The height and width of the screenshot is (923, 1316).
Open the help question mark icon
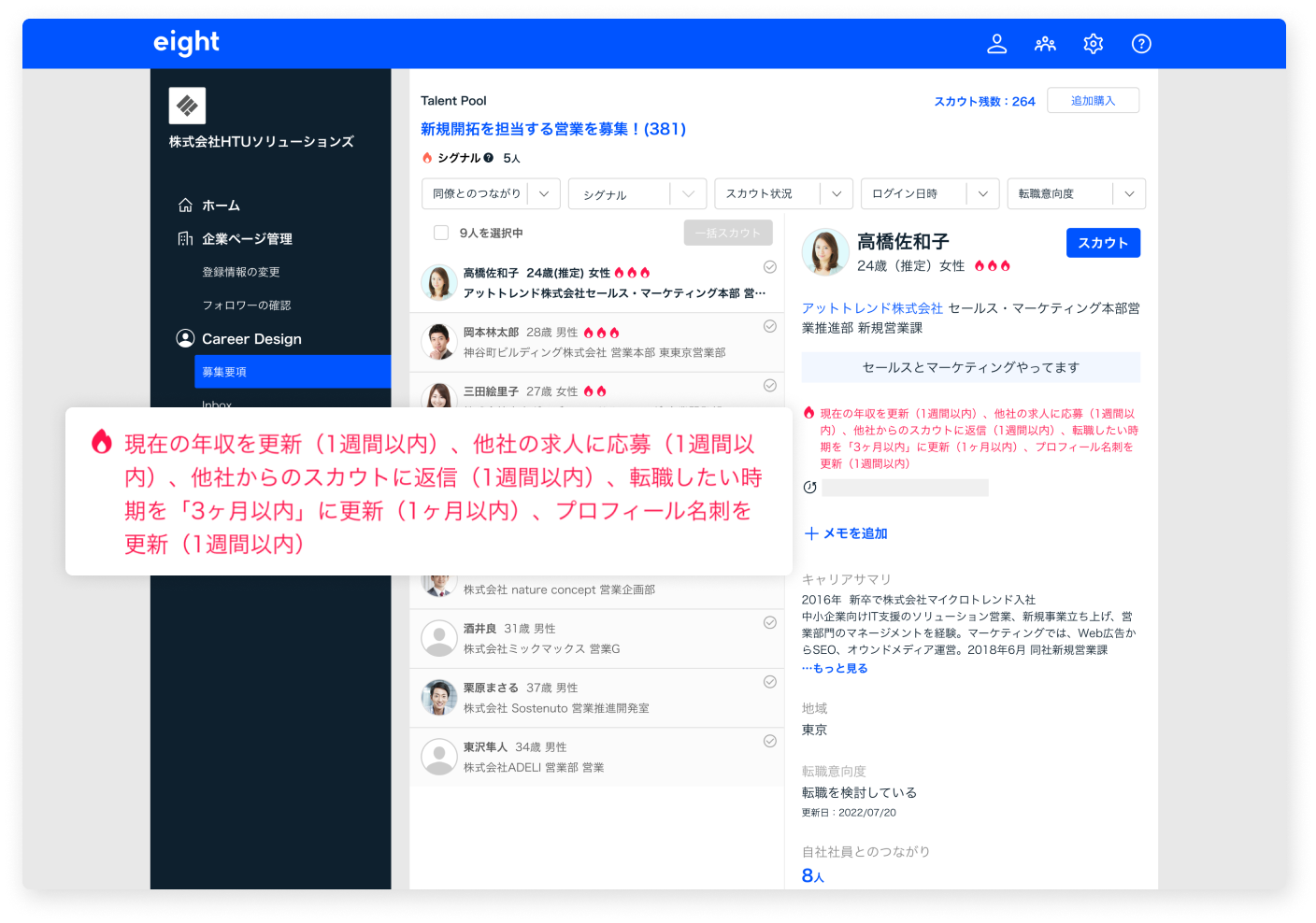(x=1141, y=44)
